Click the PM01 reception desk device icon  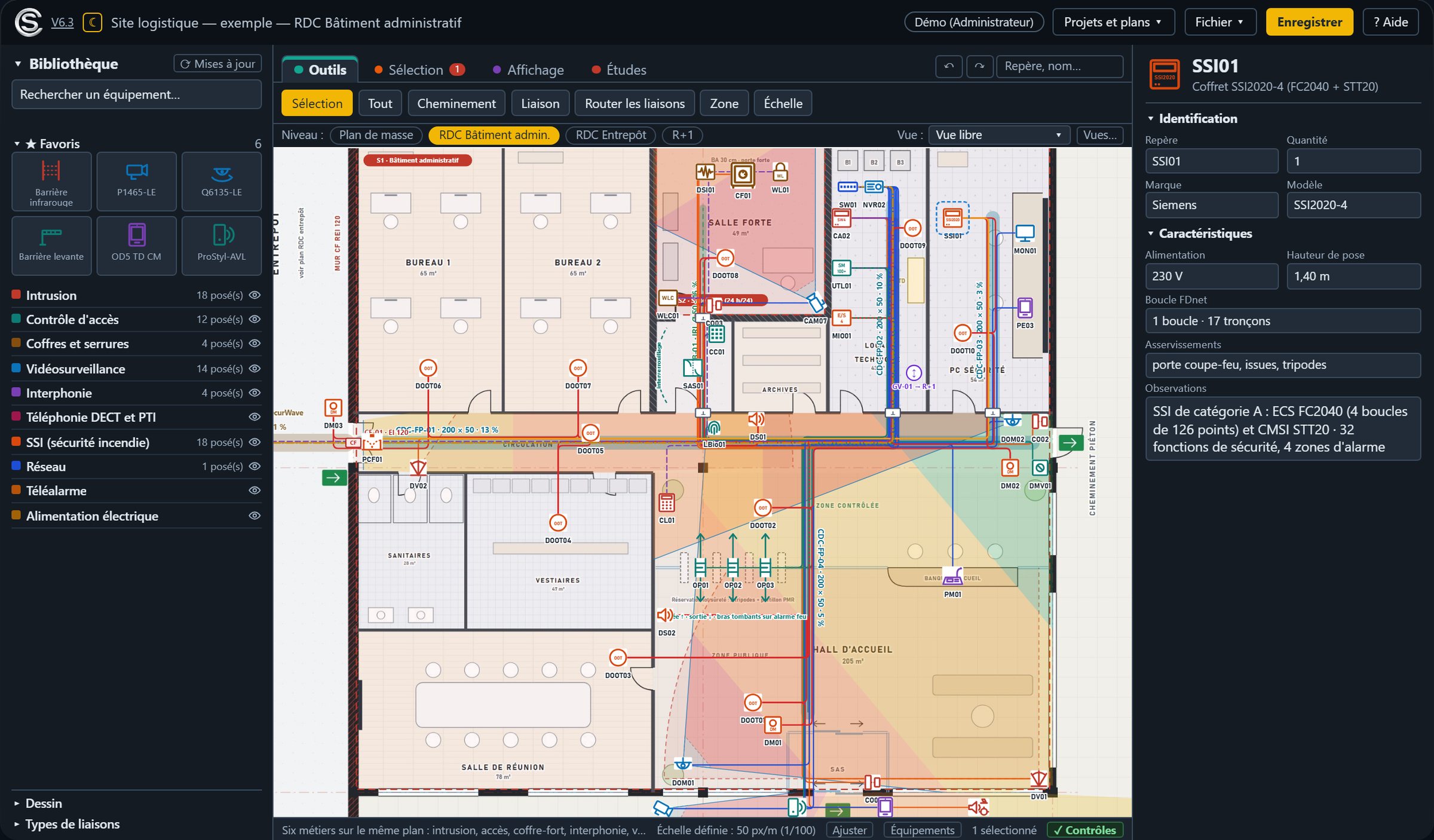coord(952,577)
